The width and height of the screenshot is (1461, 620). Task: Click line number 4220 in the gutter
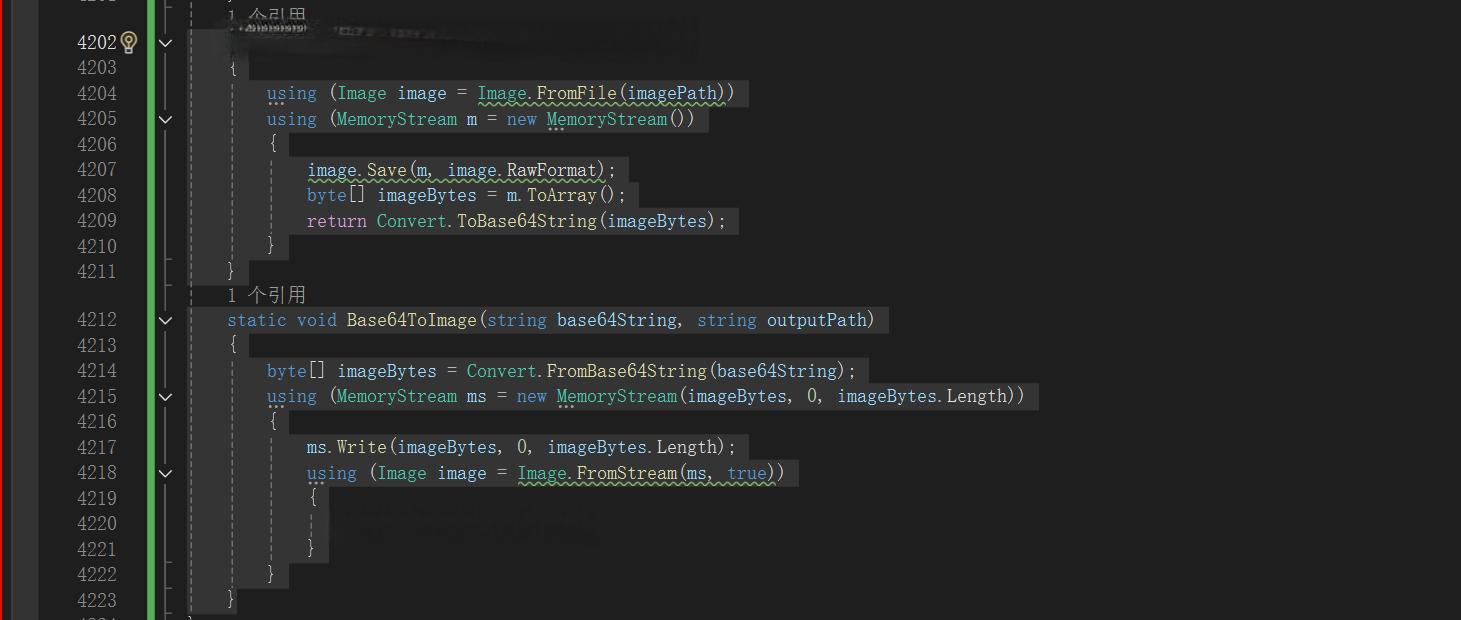pyautogui.click(x=97, y=524)
